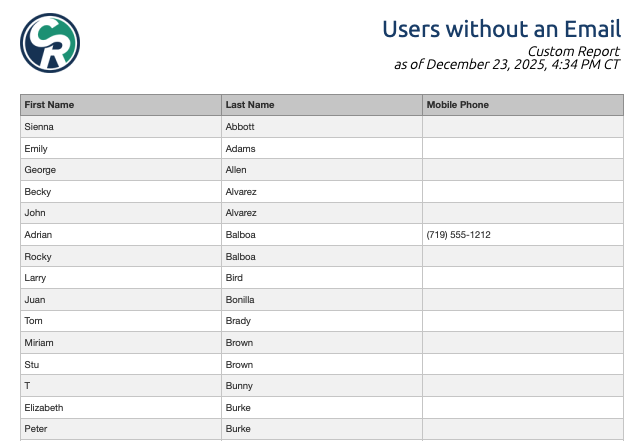The width and height of the screenshot is (641, 441).
Task: Select the Adrian first name cell
Action: (38, 235)
